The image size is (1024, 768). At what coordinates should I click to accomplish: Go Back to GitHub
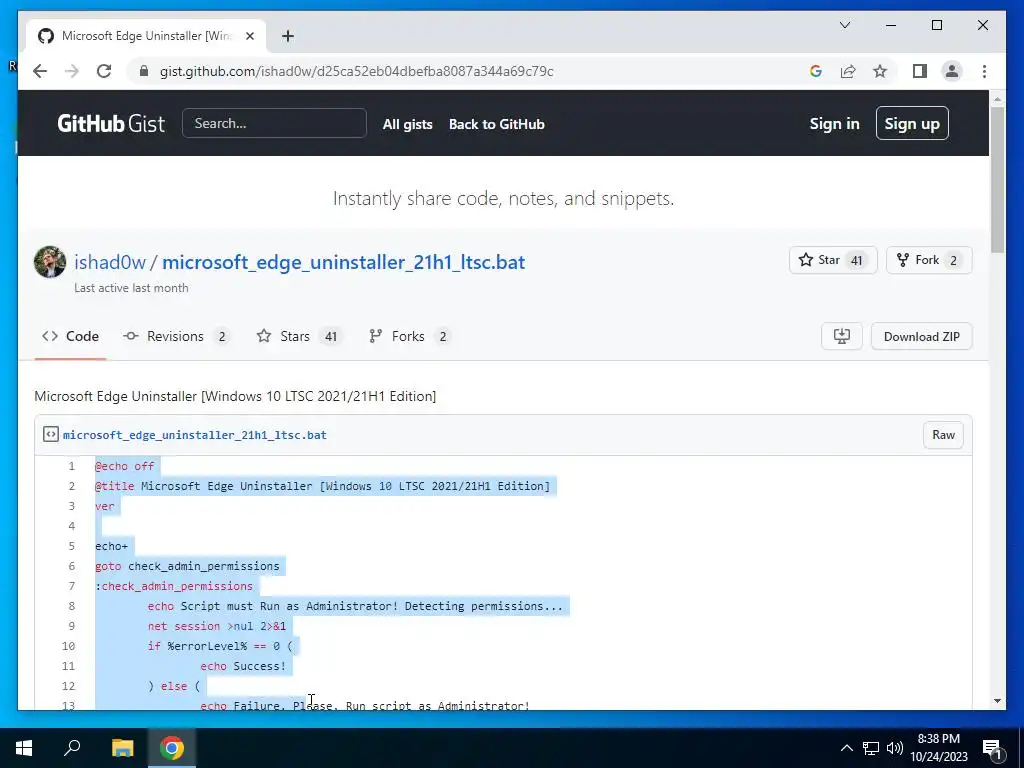click(496, 124)
